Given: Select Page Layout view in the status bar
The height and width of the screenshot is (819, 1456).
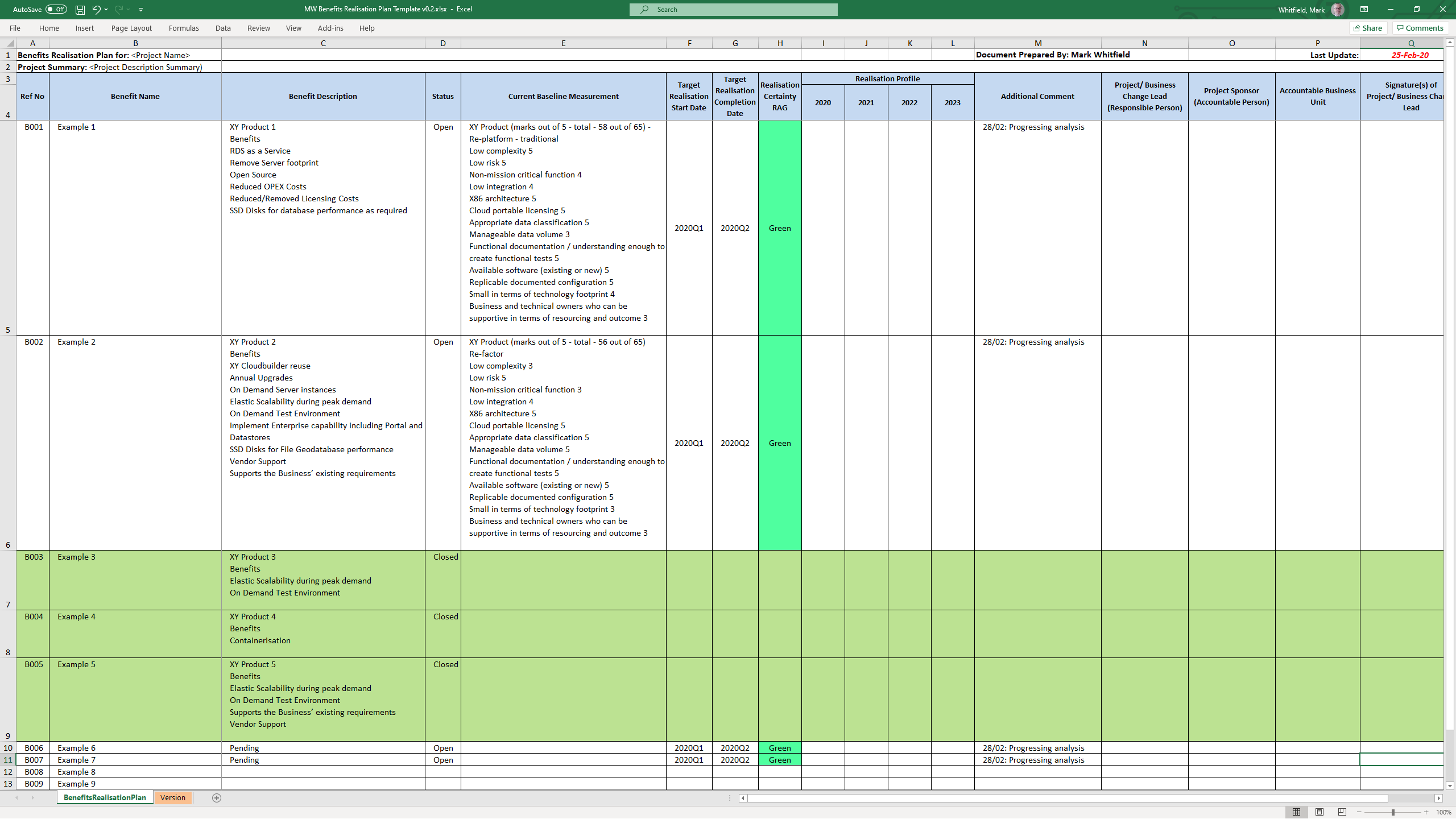Looking at the screenshot, I should click(x=1318, y=812).
